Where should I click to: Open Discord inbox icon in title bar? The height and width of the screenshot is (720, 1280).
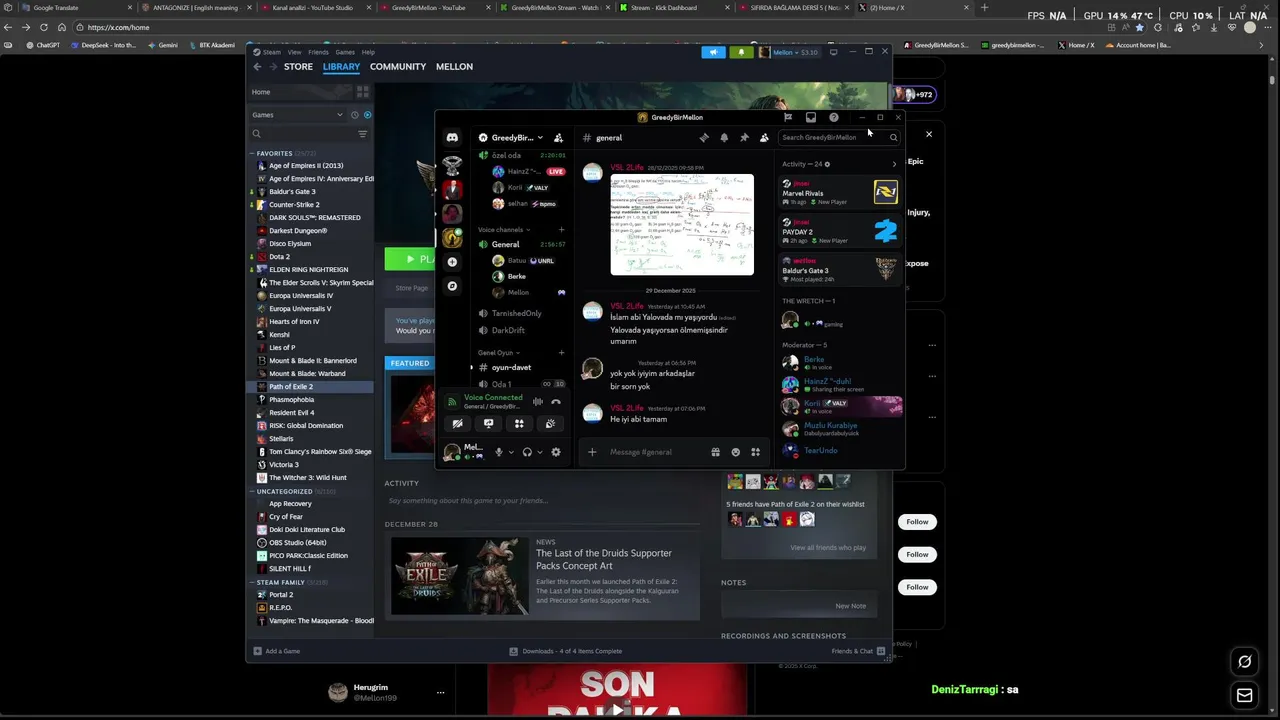[811, 117]
